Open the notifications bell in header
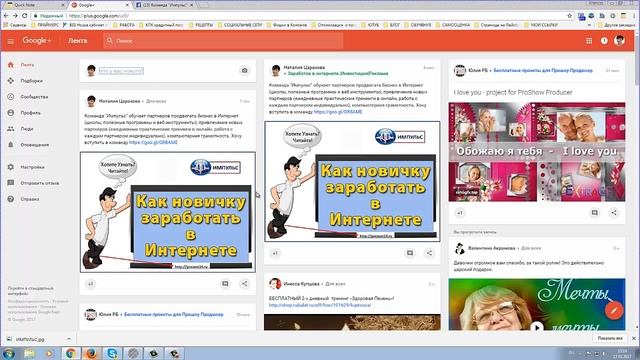The image size is (640, 360). pyautogui.click(x=604, y=41)
